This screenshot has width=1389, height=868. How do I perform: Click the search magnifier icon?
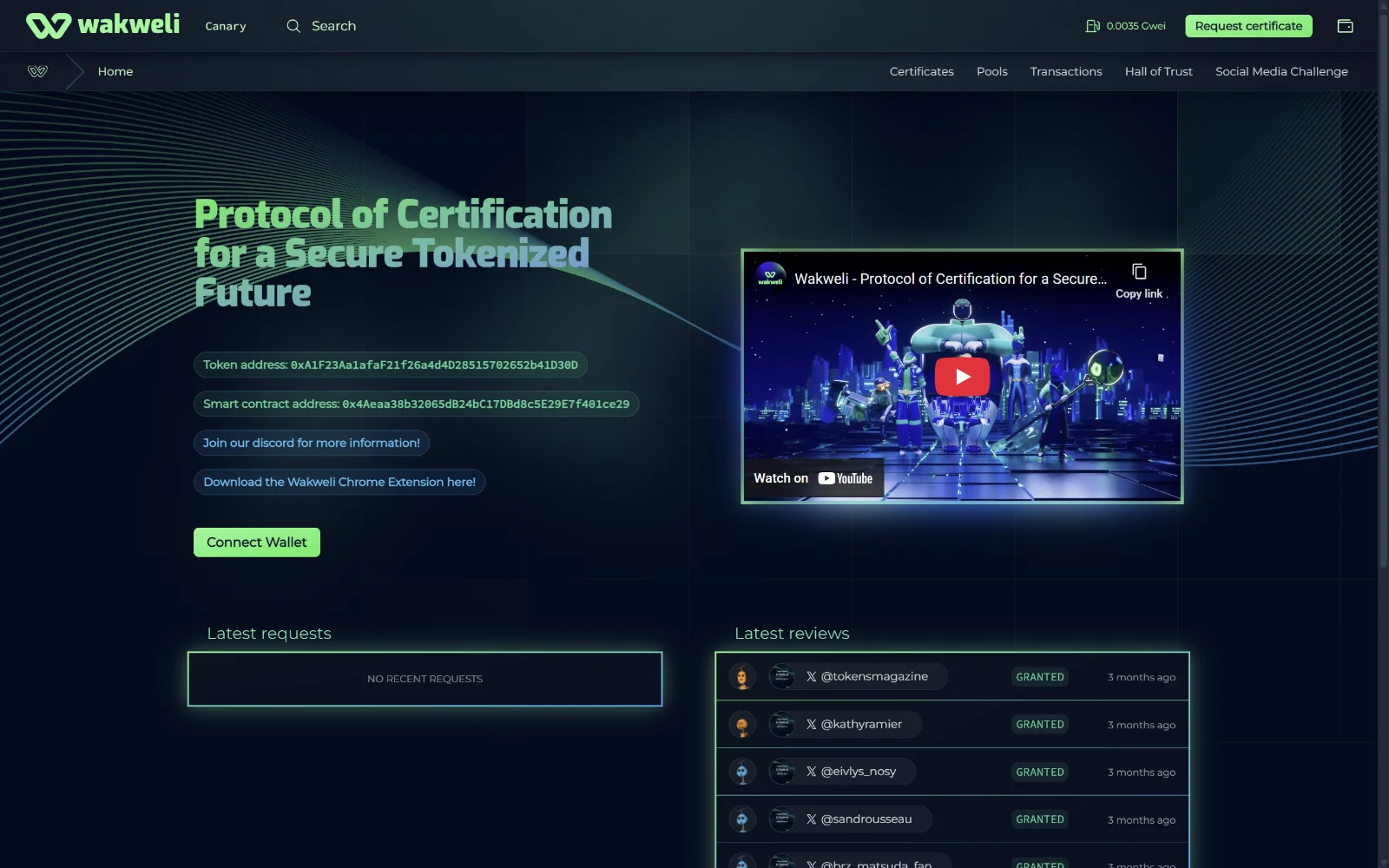point(293,26)
